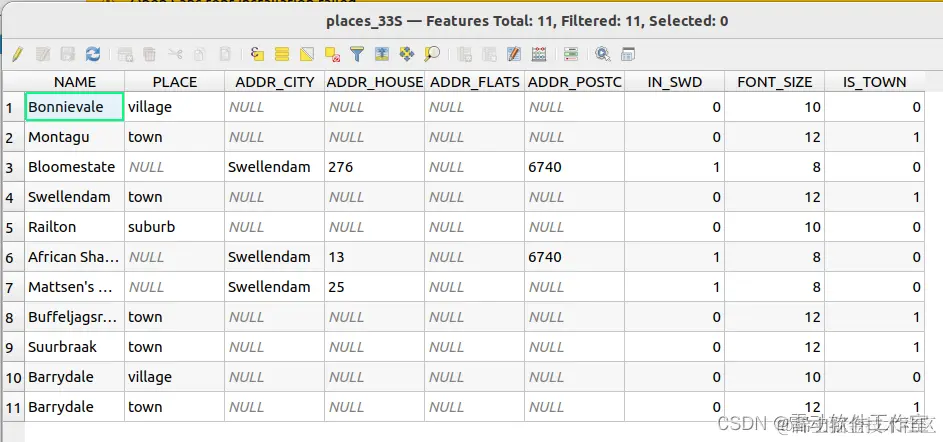Click the African Sha… name cell
Image resolution: width=943 pixels, height=442 pixels.
point(75,257)
